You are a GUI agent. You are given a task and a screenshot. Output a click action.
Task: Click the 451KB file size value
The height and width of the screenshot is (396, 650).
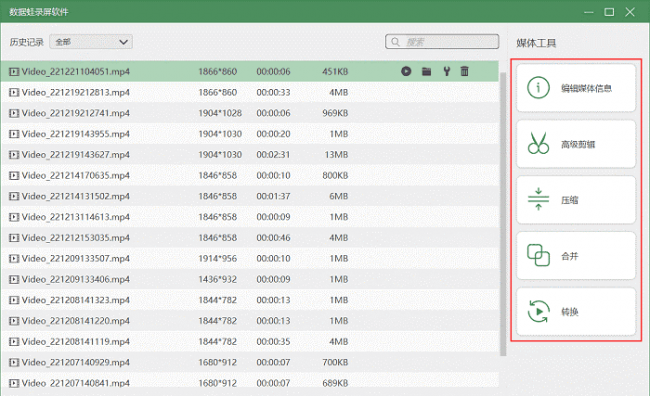[x=335, y=72]
